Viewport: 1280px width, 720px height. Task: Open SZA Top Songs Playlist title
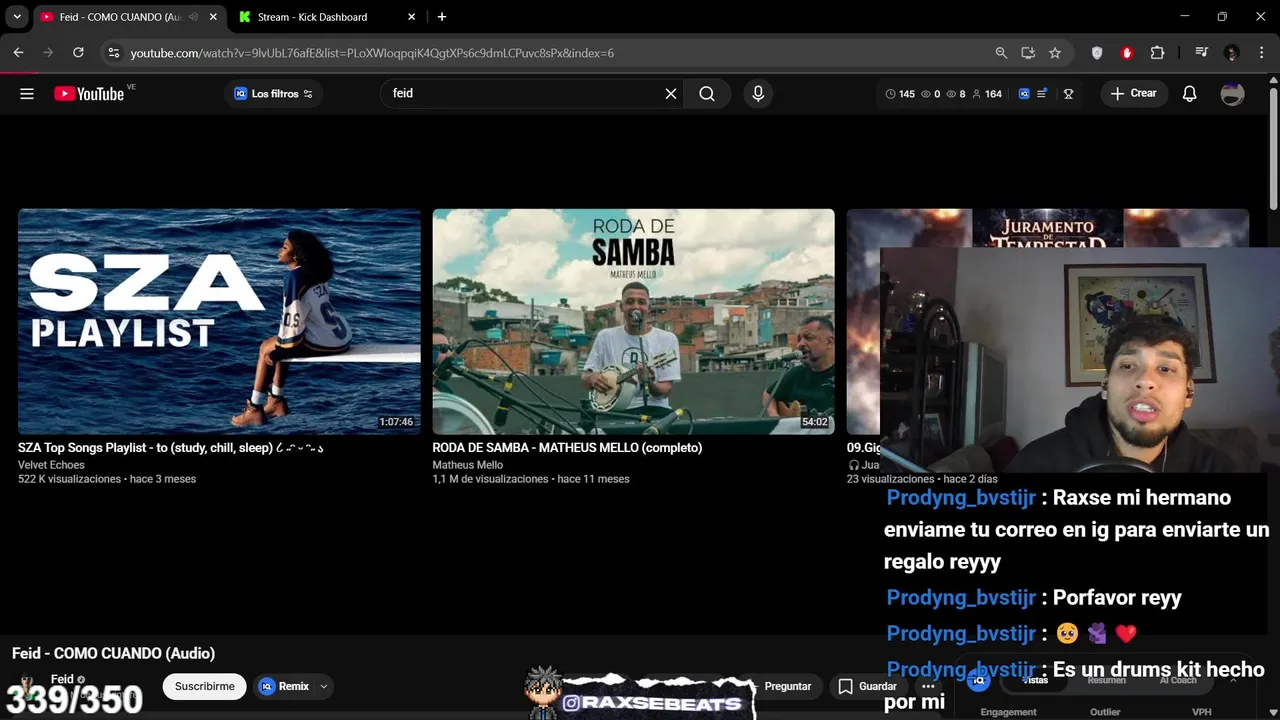(171, 448)
